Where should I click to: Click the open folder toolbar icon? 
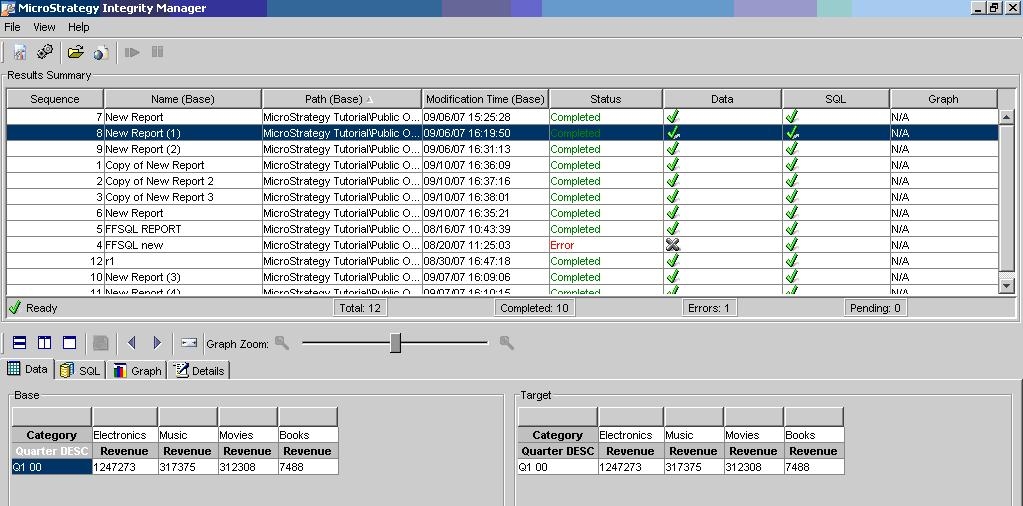click(75, 52)
